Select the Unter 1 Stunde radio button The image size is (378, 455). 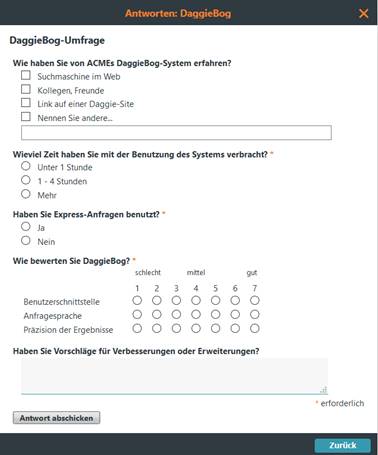(26, 166)
